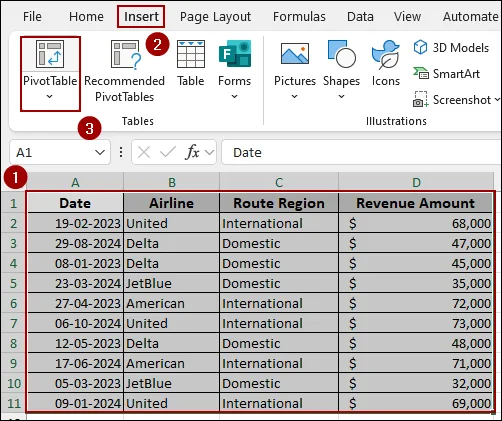502x421 pixels.
Task: Expand the Shapes dropdown arrow
Action: (341, 97)
